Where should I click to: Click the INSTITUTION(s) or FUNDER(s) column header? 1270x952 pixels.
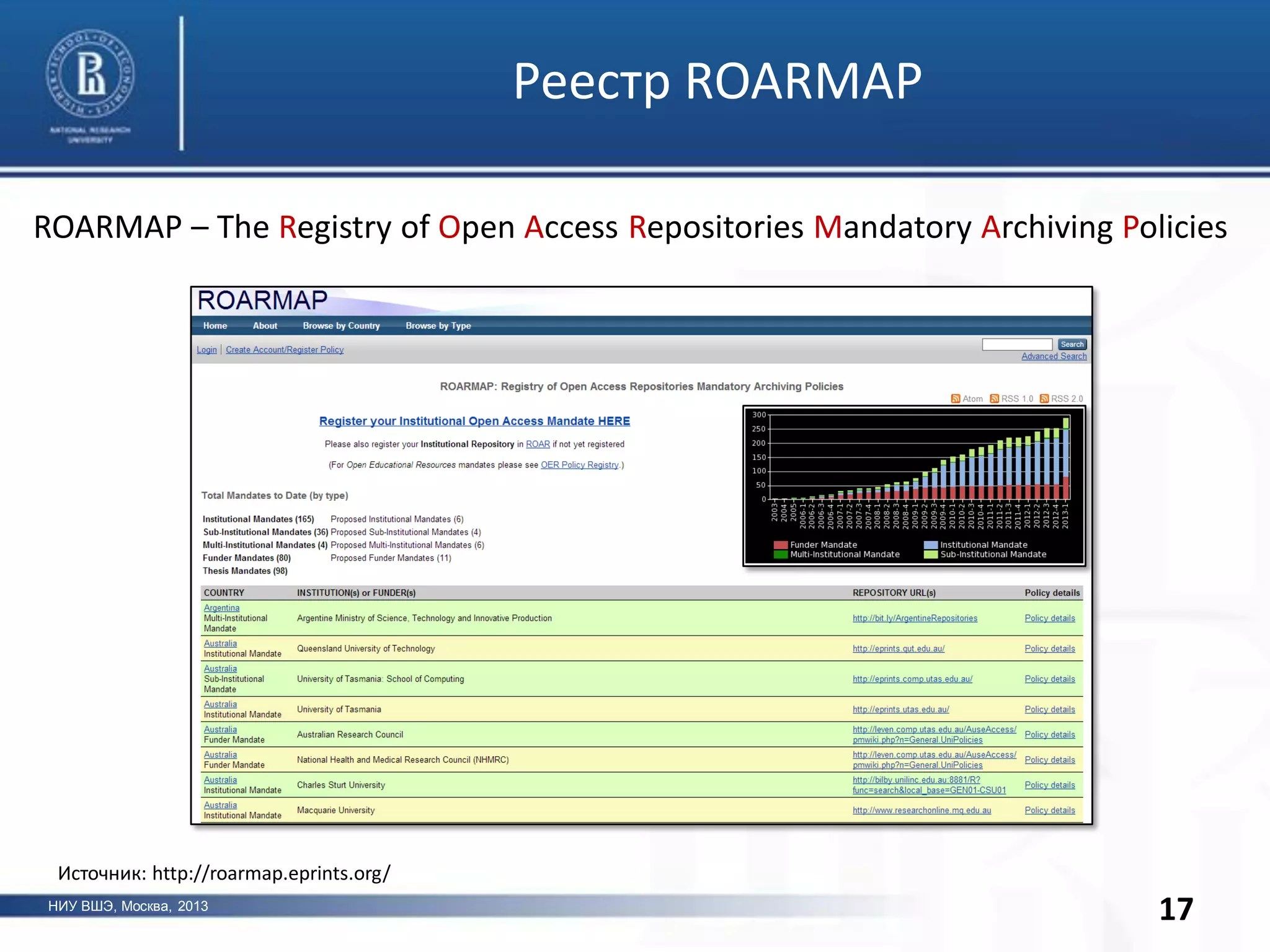(x=356, y=593)
